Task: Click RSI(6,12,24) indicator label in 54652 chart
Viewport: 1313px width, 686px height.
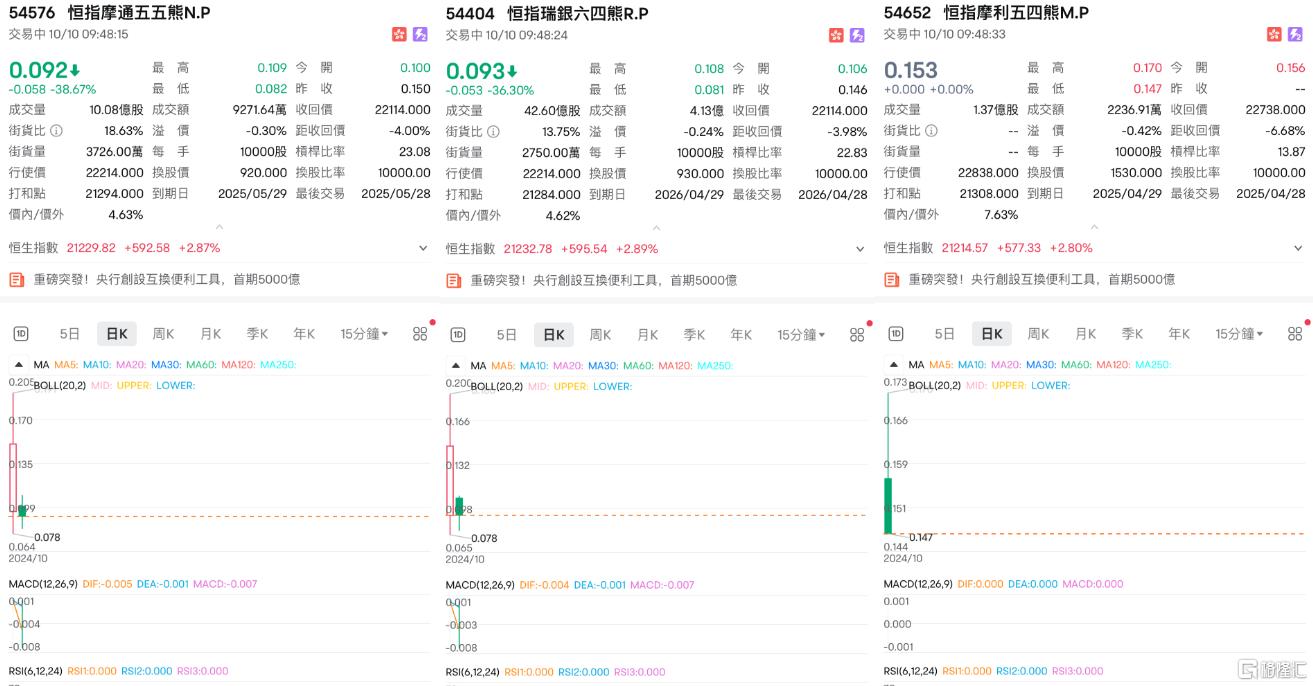Action: coord(911,671)
